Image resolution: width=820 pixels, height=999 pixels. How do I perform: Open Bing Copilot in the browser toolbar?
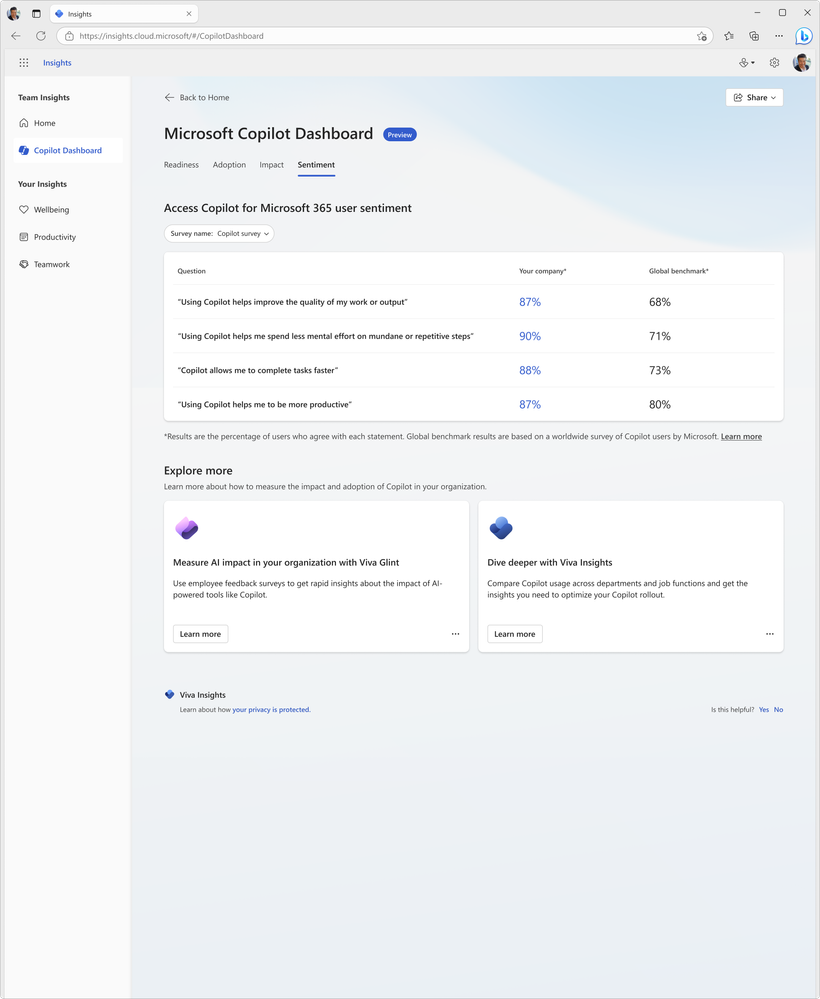tap(804, 35)
